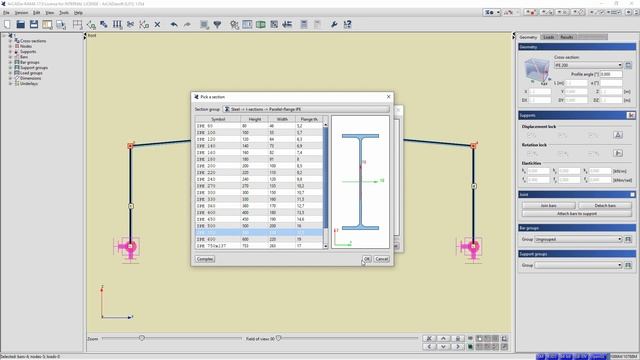This screenshot has width=640, height=360.
Task: Click the New project toolbar icon
Action: click(7, 24)
